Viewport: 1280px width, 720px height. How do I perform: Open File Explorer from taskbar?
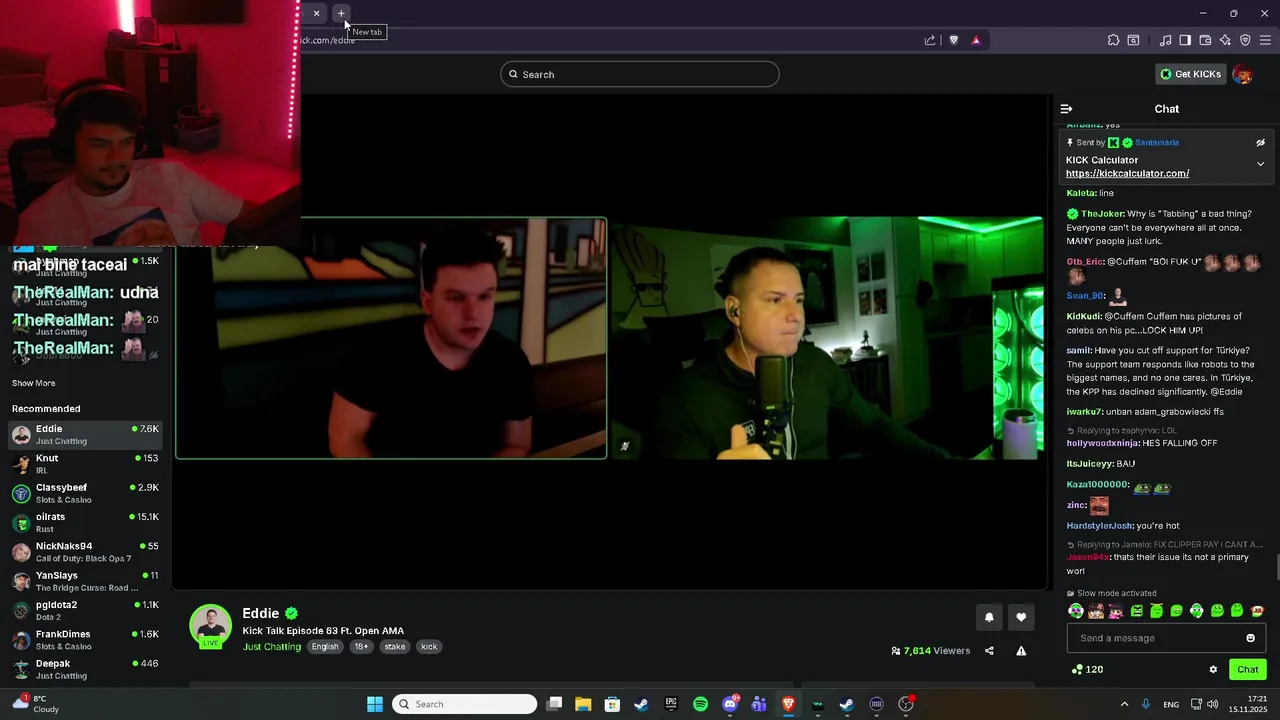pyautogui.click(x=583, y=704)
